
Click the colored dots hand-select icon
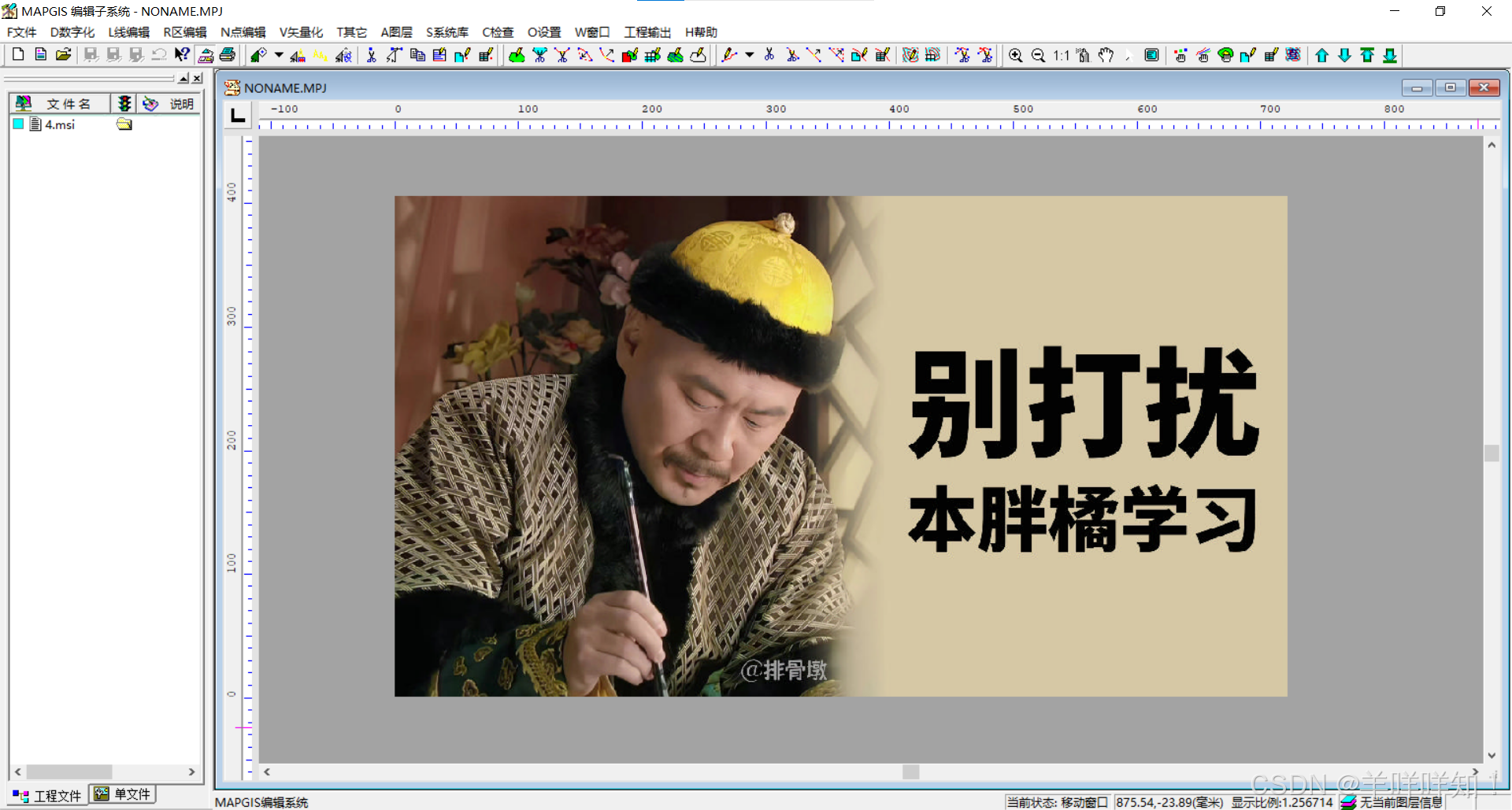pos(1180,54)
